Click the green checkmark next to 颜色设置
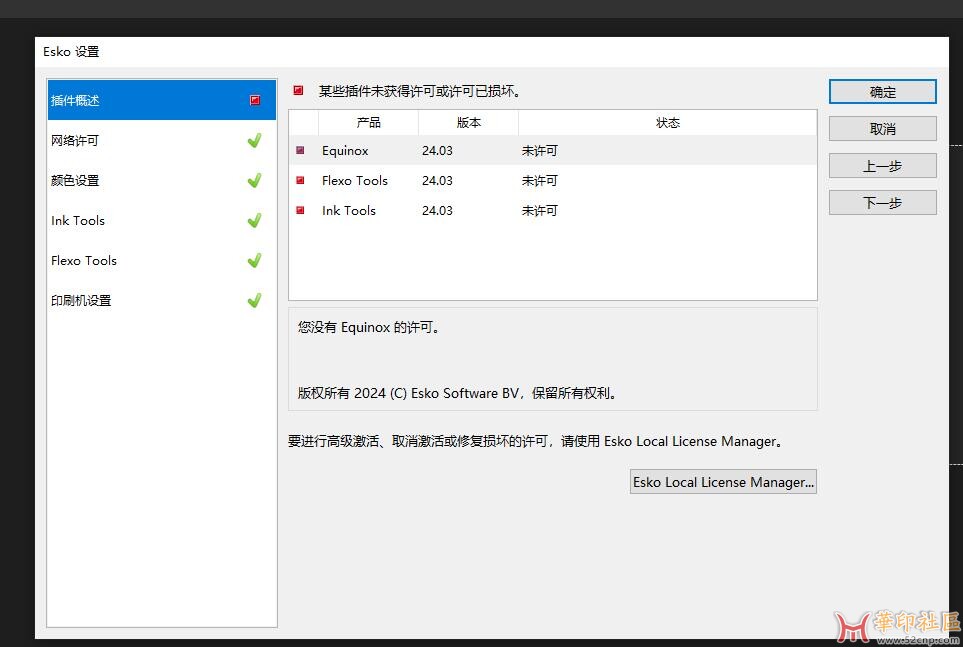The height and width of the screenshot is (647, 963). tap(254, 181)
